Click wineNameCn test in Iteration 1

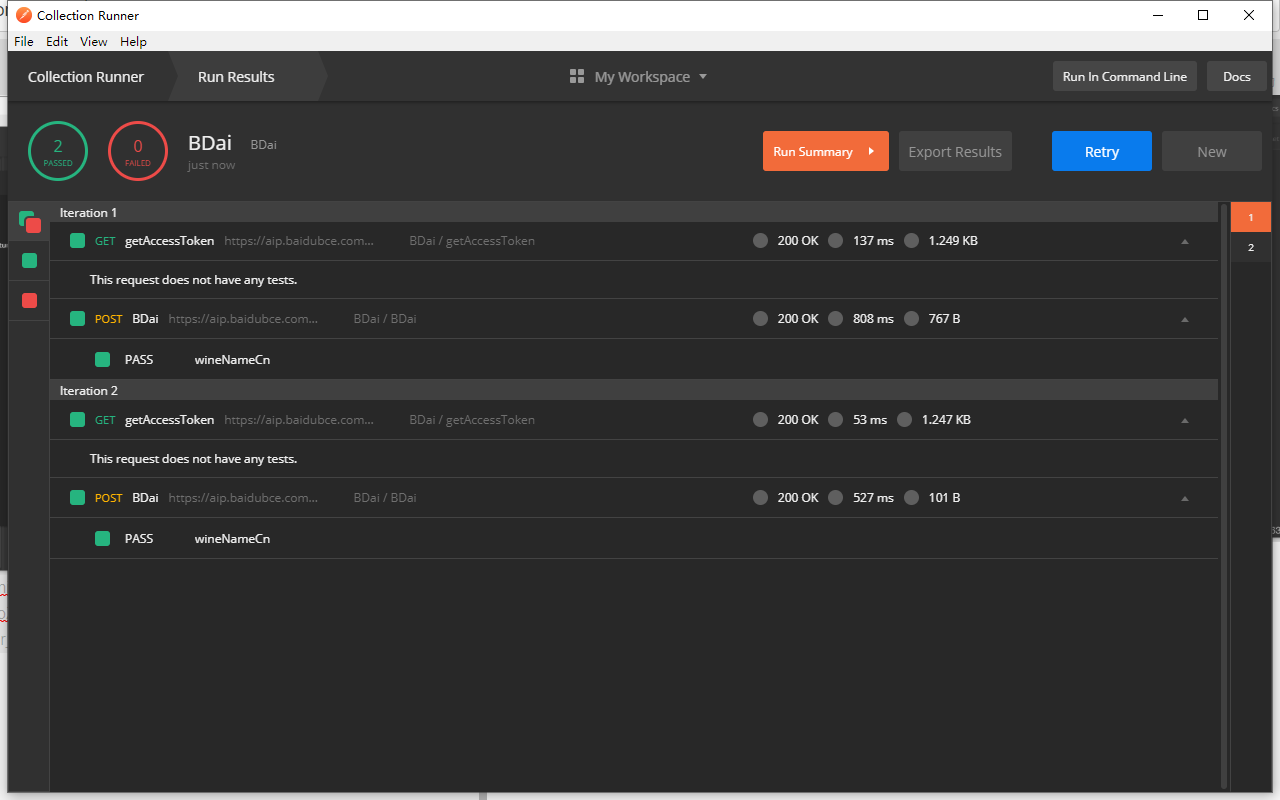pos(232,360)
